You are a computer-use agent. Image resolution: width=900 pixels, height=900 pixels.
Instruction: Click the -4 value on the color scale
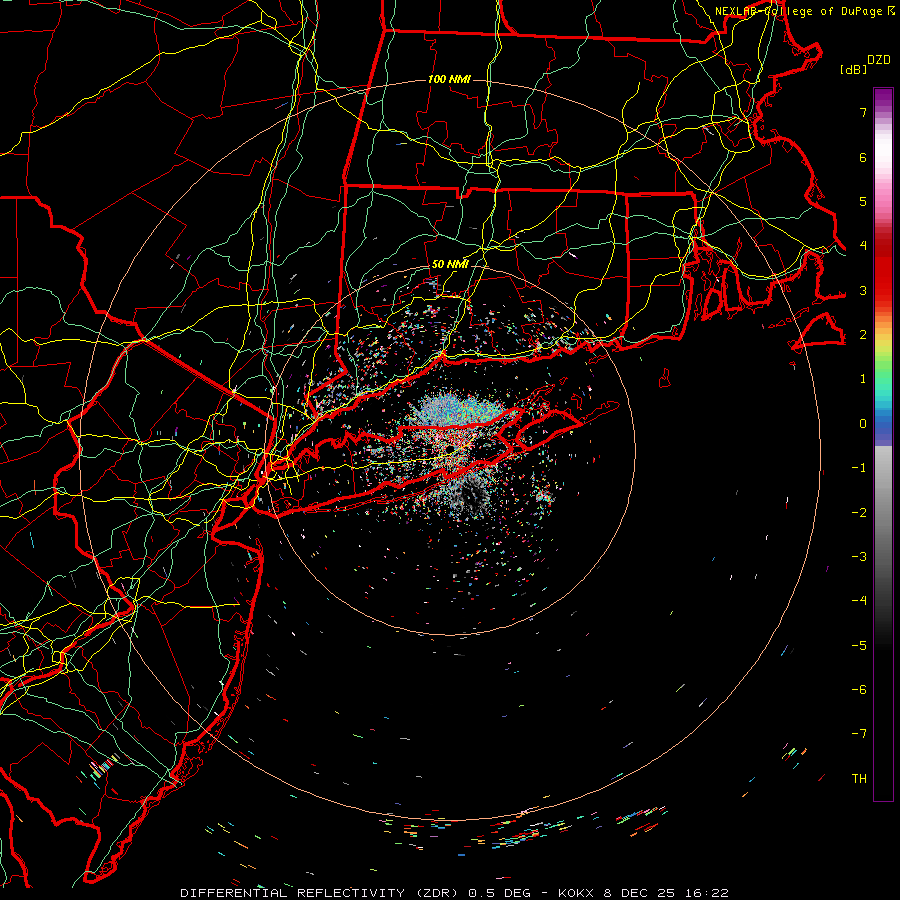click(x=859, y=601)
